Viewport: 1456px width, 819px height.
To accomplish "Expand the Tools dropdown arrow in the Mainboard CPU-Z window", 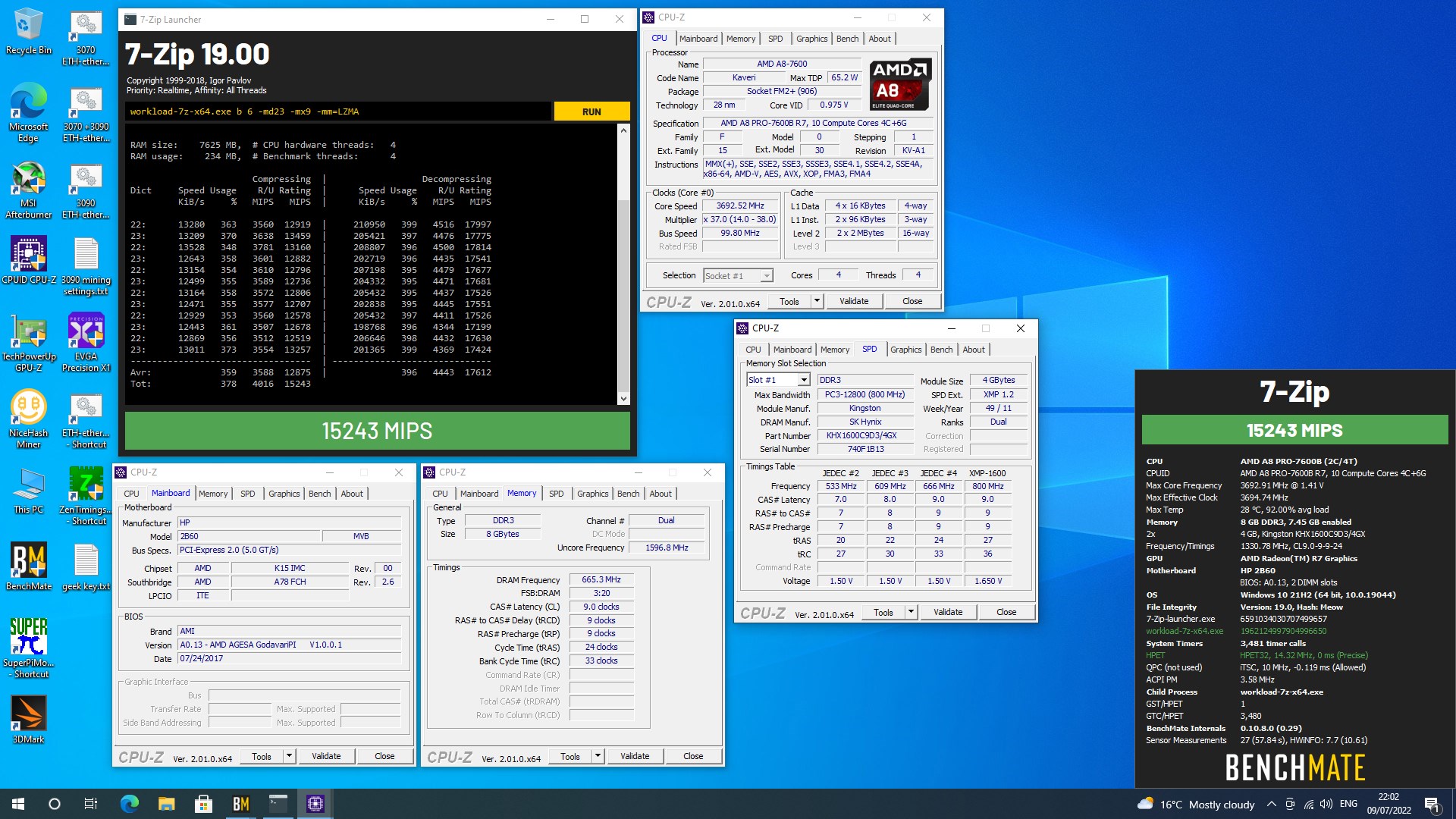I will click(x=289, y=756).
